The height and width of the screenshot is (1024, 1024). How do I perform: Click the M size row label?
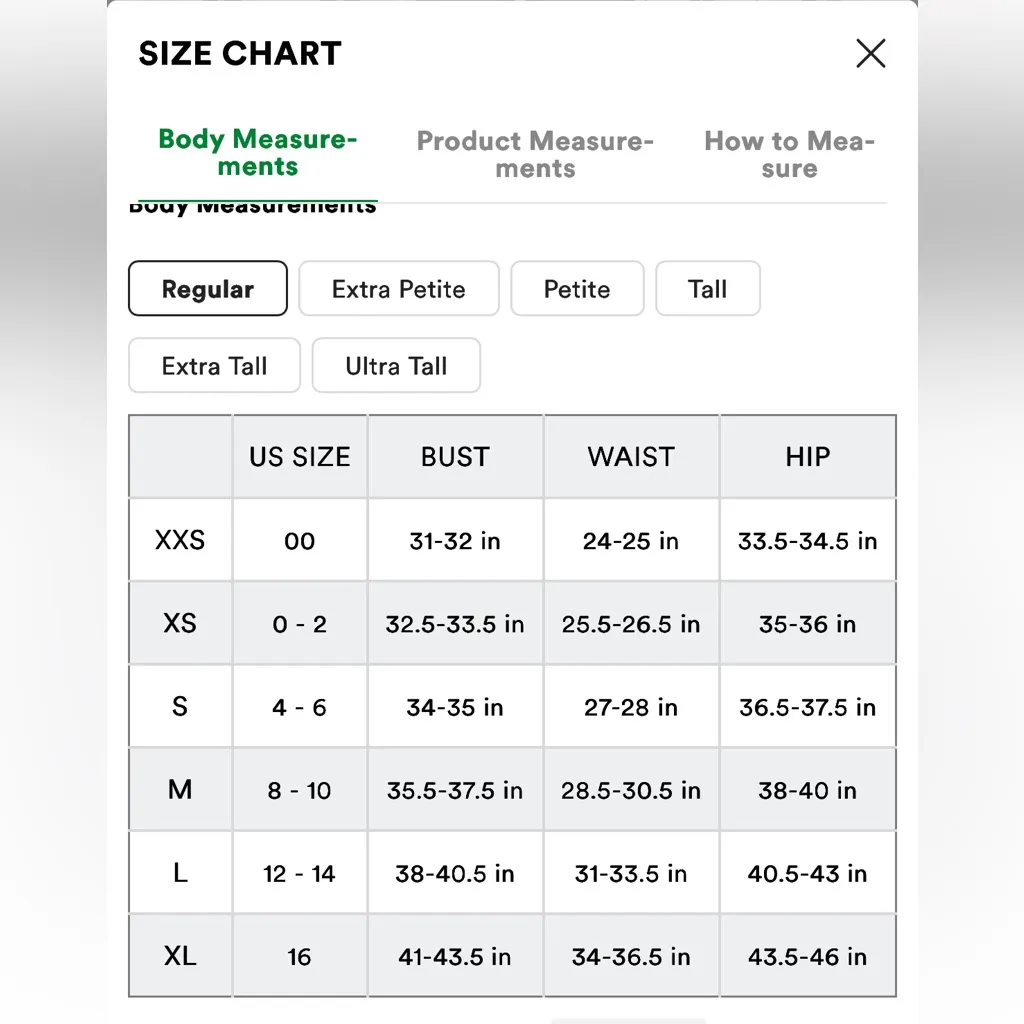[x=180, y=790]
